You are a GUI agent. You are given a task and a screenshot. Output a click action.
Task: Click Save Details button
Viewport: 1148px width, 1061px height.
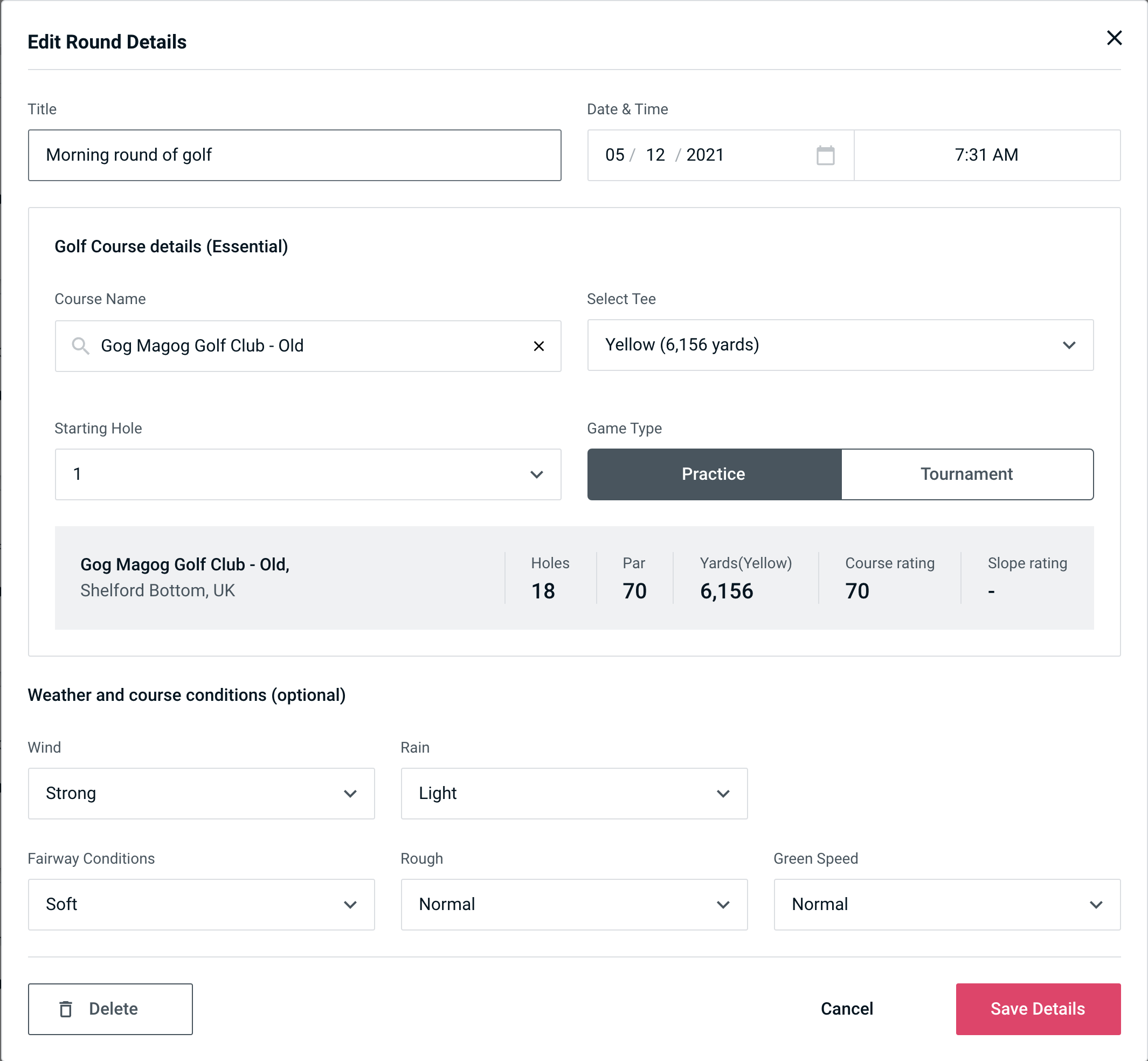click(x=1038, y=1008)
